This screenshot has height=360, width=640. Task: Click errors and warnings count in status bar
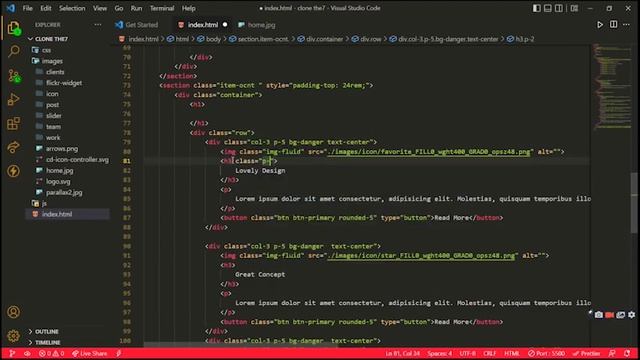pos(51,353)
